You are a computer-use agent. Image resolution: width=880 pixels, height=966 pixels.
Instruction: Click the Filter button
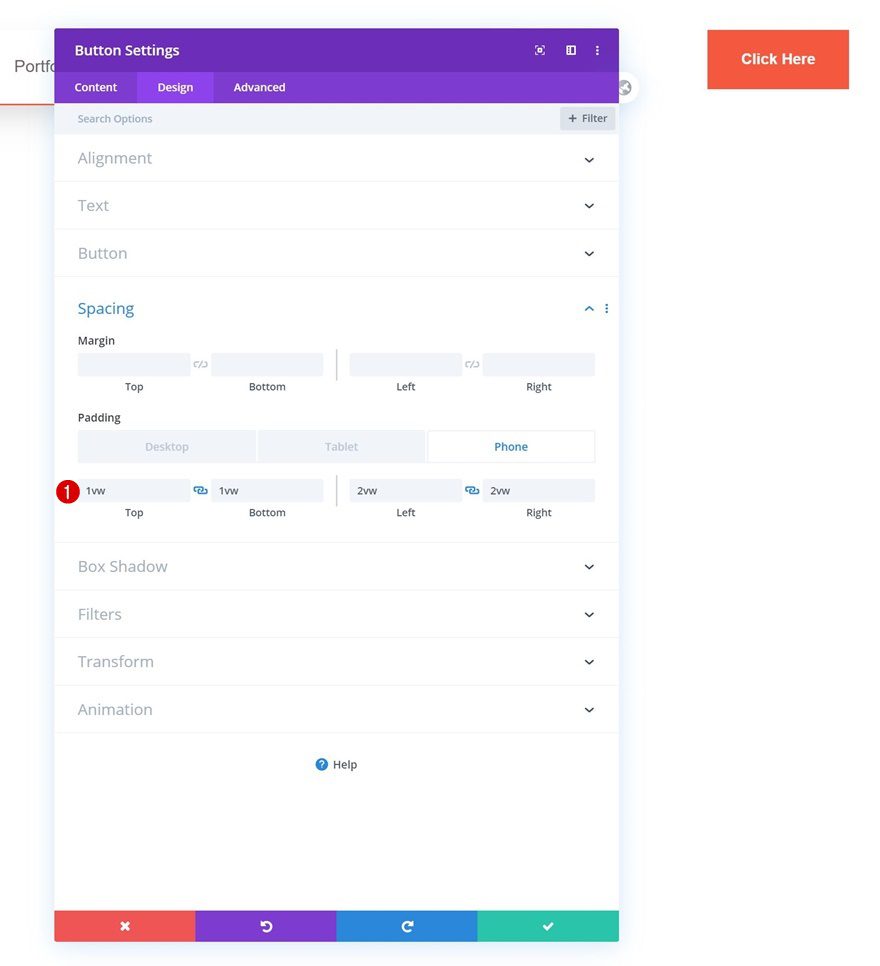587,118
